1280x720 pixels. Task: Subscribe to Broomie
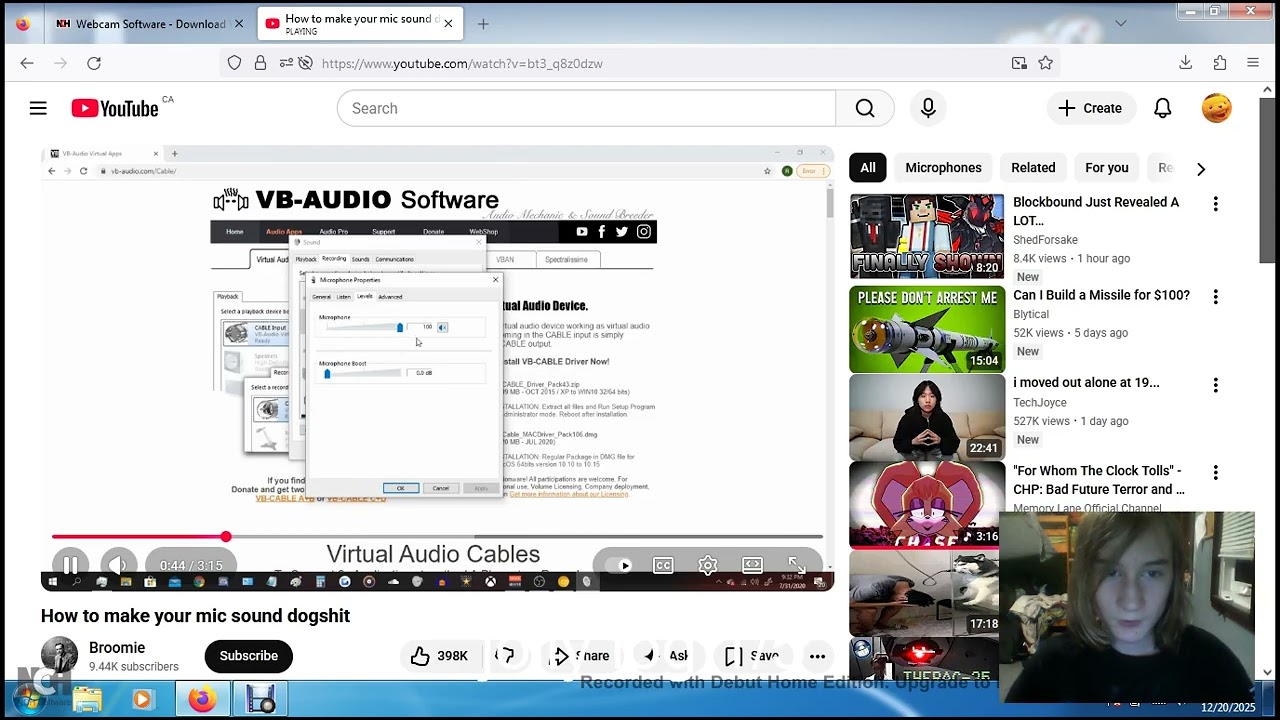point(248,656)
